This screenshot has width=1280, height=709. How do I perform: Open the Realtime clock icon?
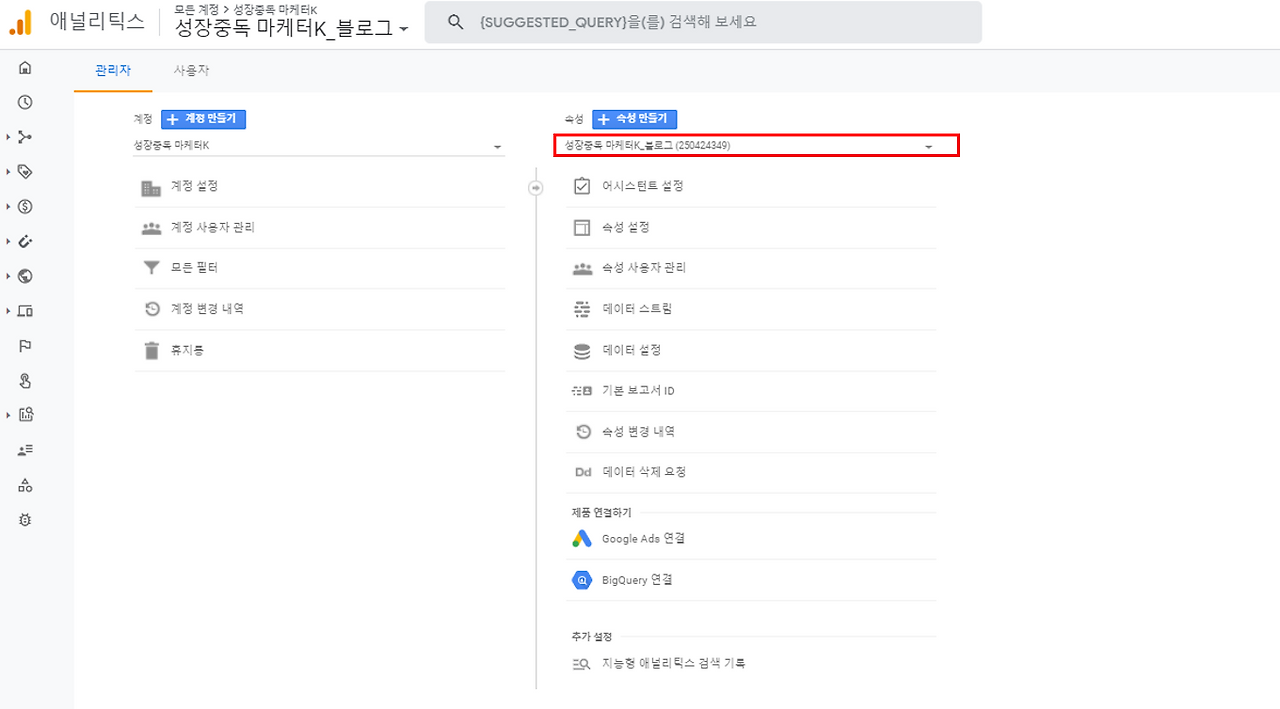click(25, 102)
